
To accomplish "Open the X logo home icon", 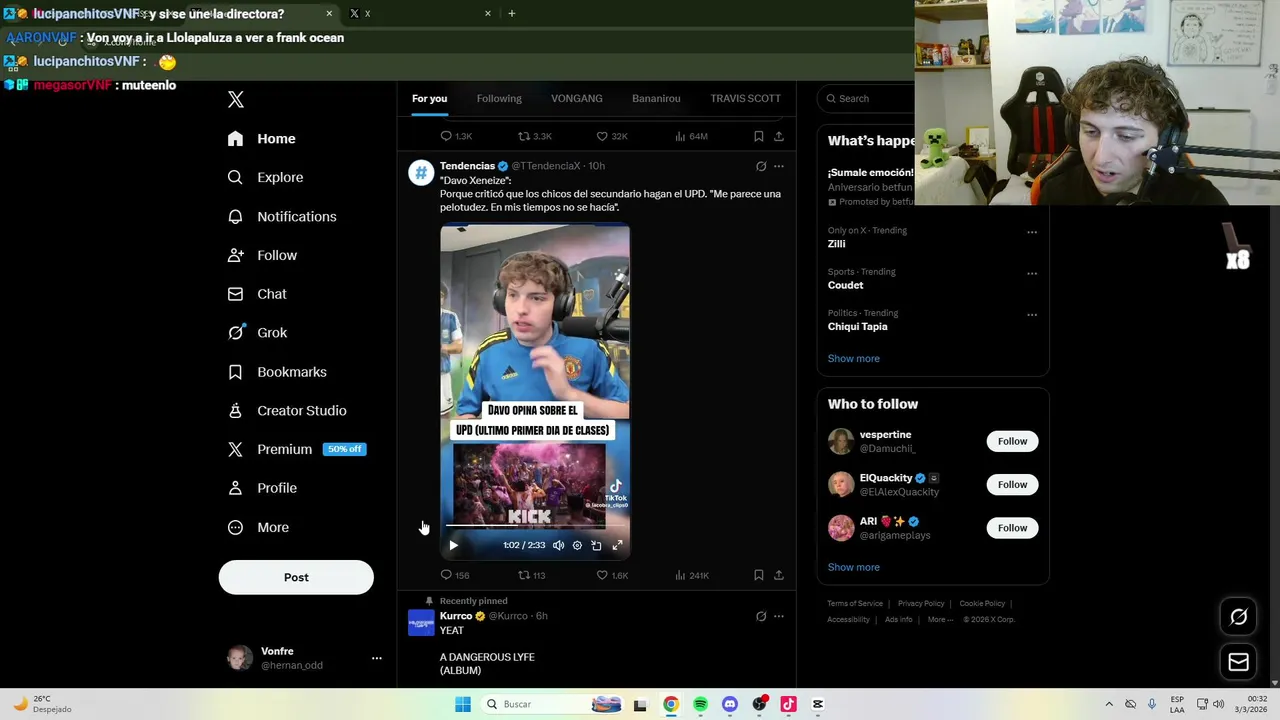I will 235,99.
